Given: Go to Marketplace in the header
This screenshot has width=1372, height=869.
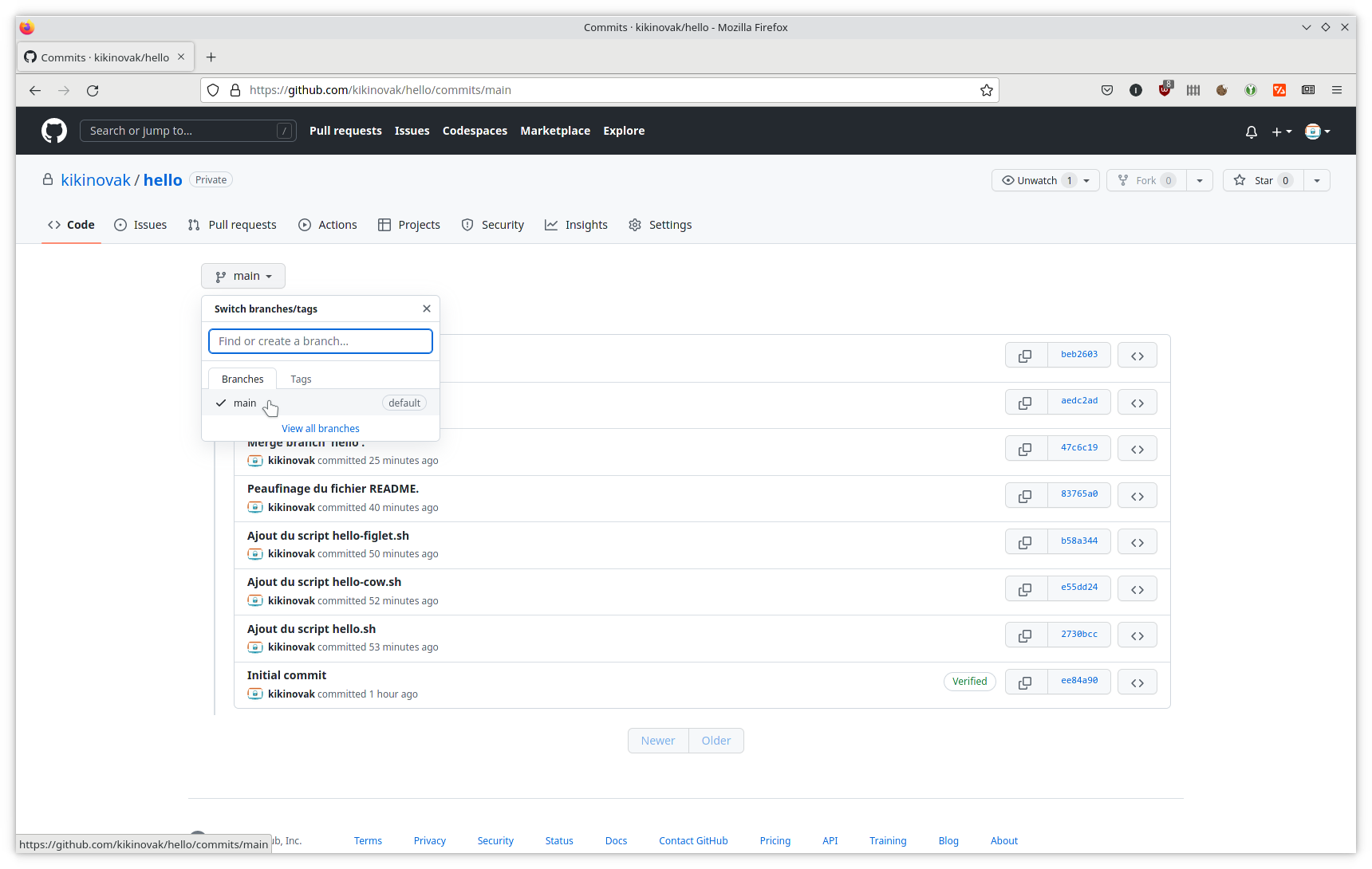Looking at the screenshot, I should 555,131.
